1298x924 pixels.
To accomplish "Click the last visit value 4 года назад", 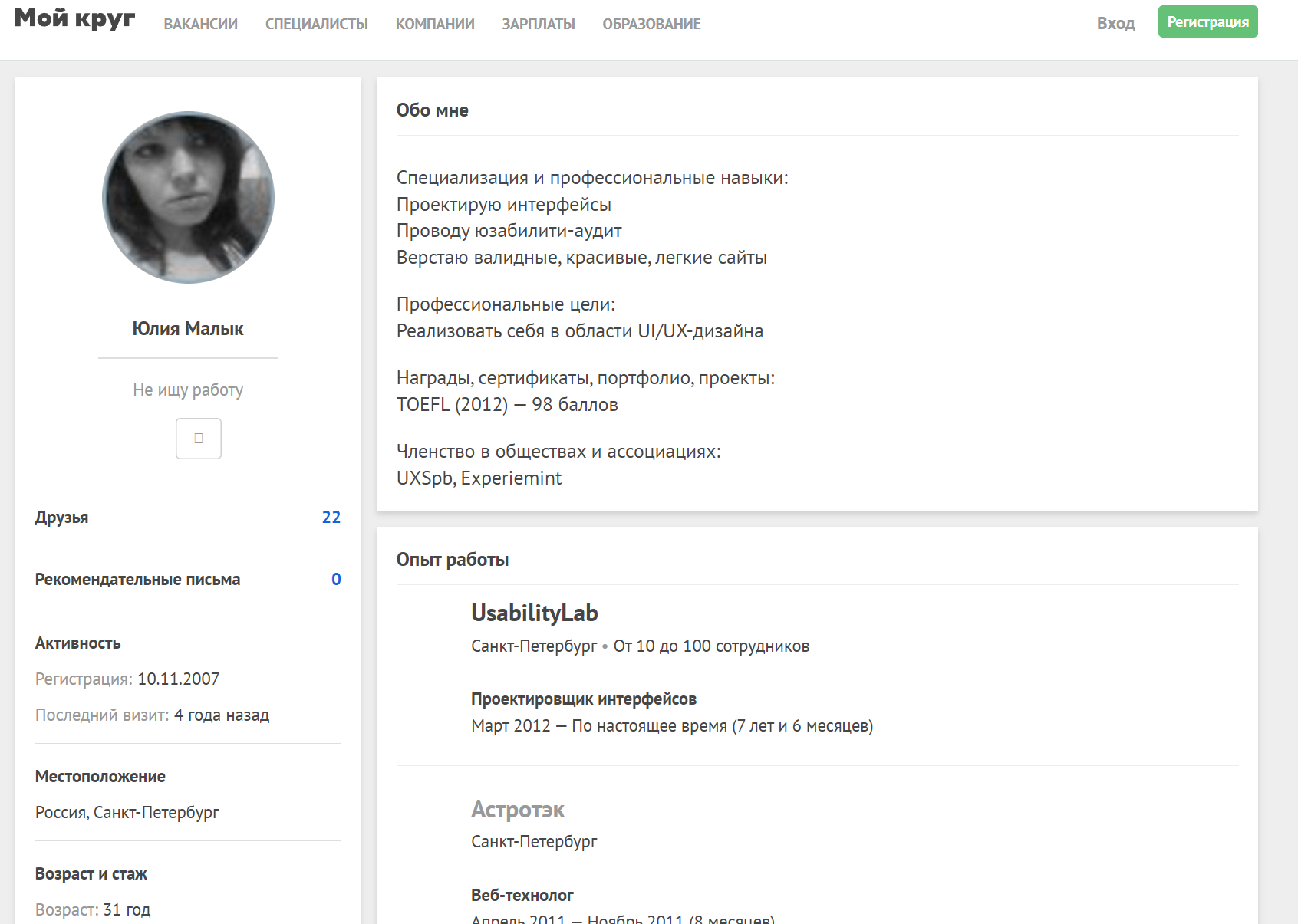I will click(222, 715).
